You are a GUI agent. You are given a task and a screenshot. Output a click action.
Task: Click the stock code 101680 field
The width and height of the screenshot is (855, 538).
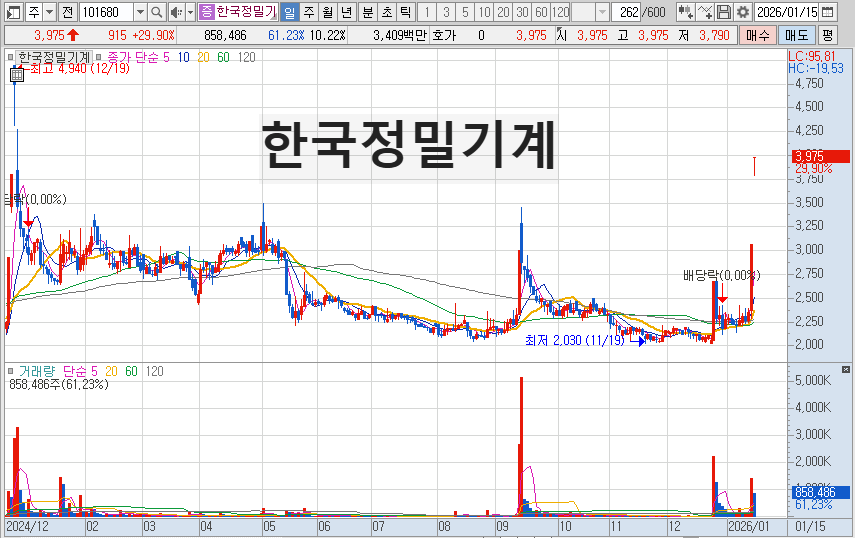(x=106, y=11)
